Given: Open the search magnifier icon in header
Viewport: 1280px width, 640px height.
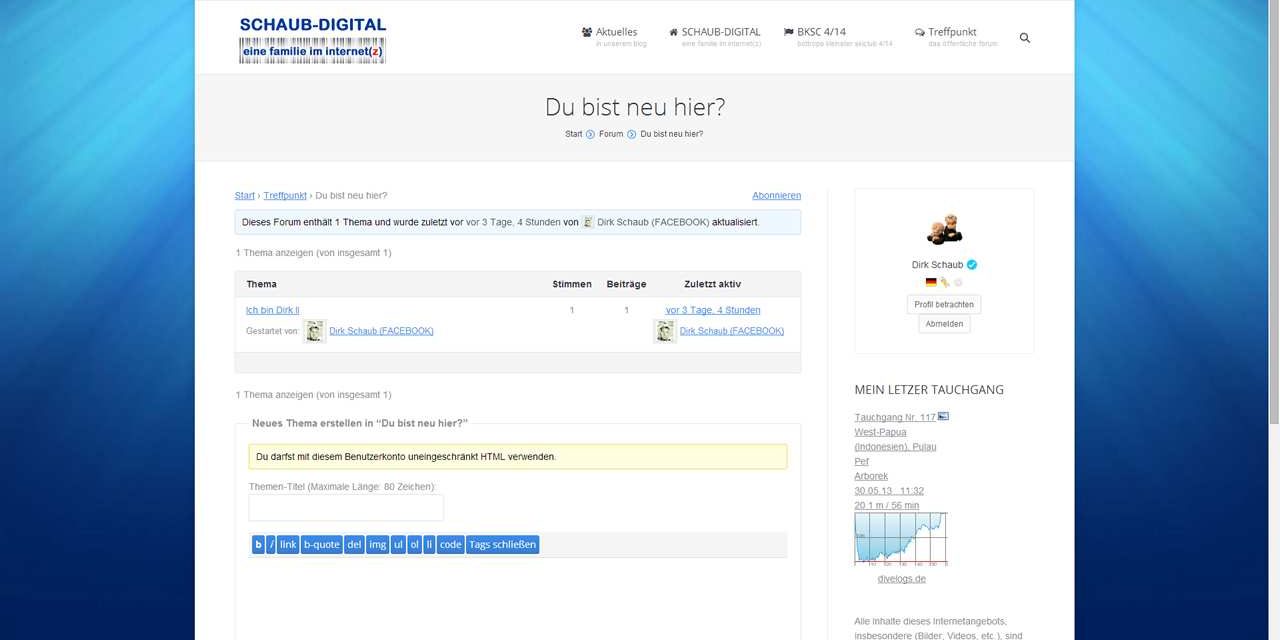Looking at the screenshot, I should pos(1024,38).
